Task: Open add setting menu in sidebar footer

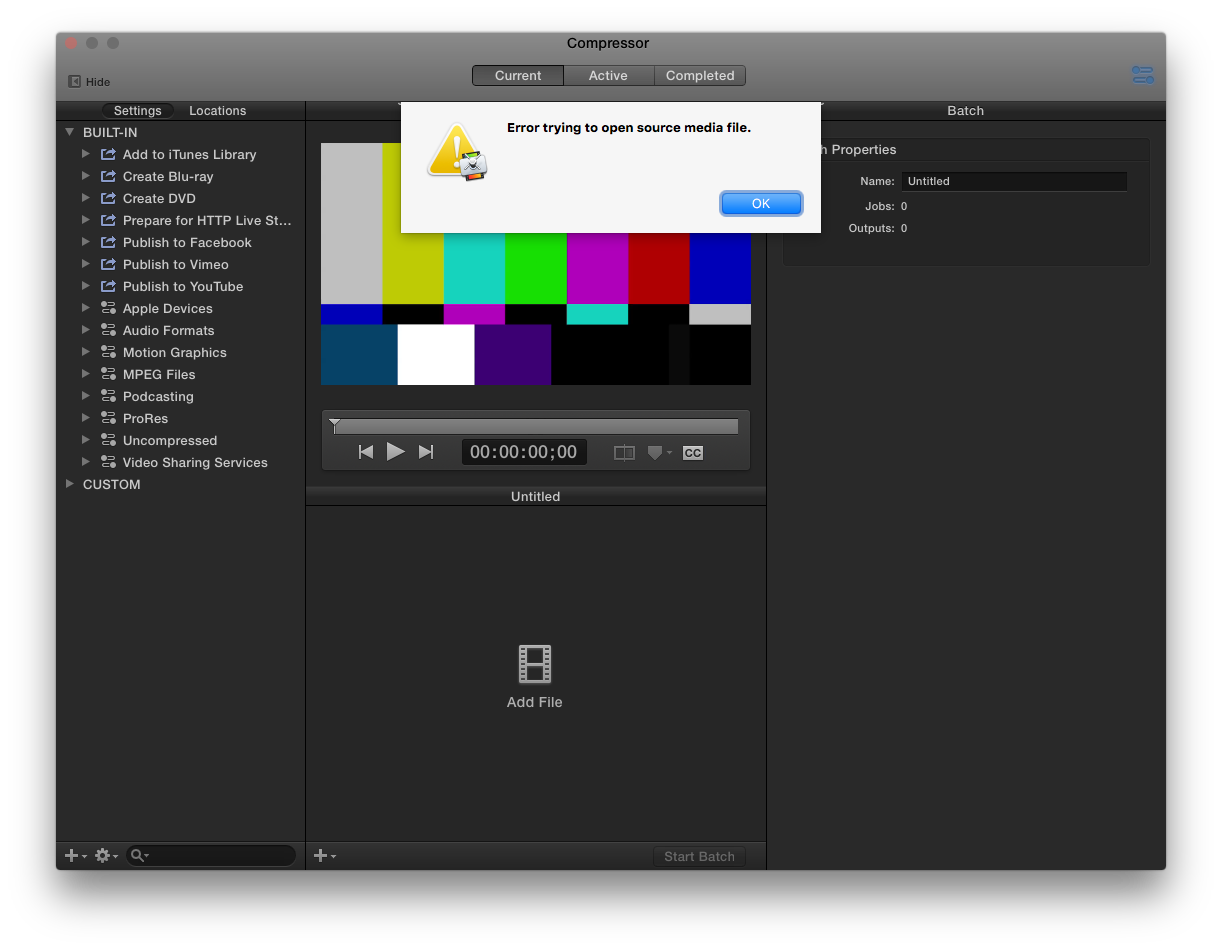Action: [75, 856]
